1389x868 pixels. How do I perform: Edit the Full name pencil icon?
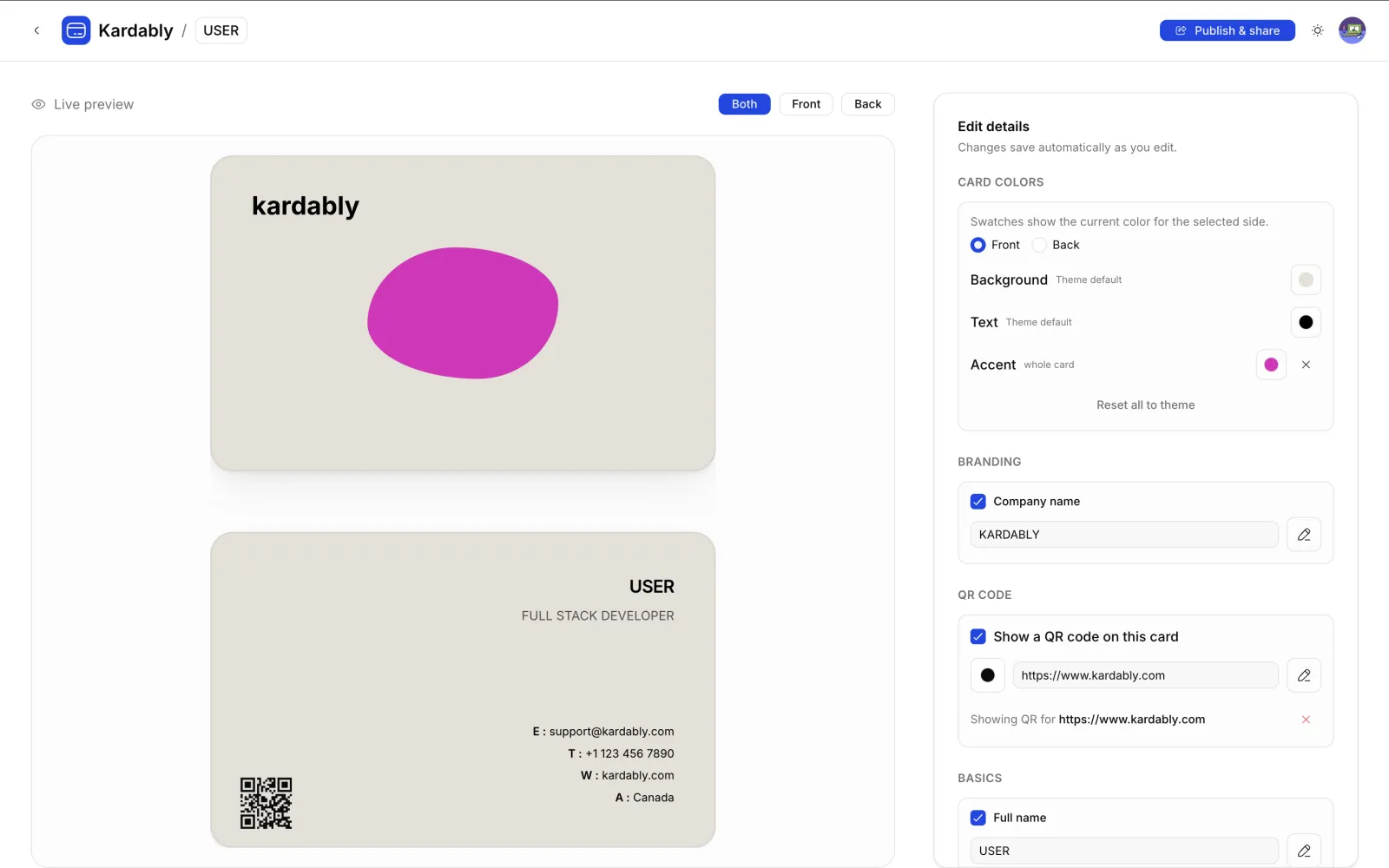[x=1304, y=851]
